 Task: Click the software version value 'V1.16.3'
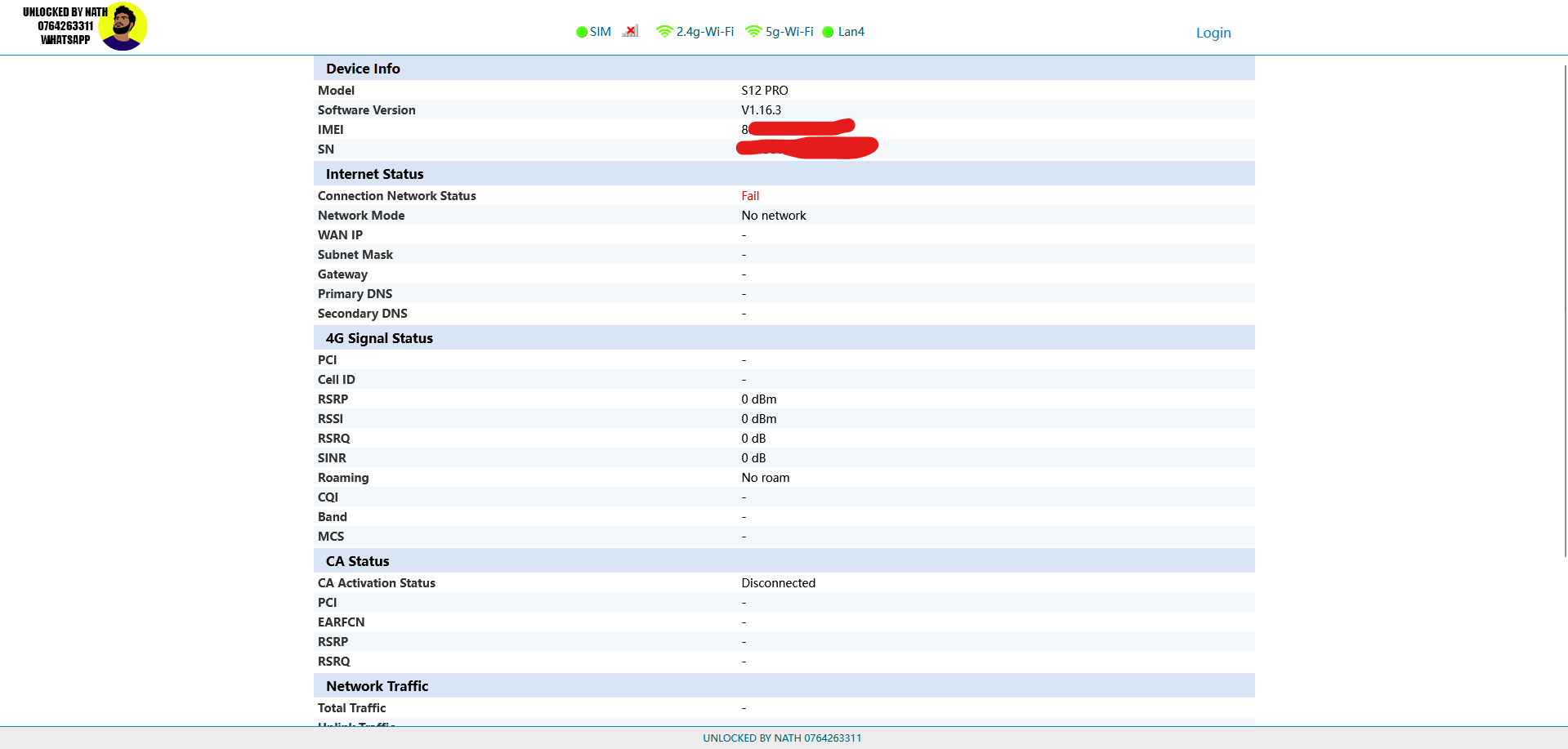point(762,110)
